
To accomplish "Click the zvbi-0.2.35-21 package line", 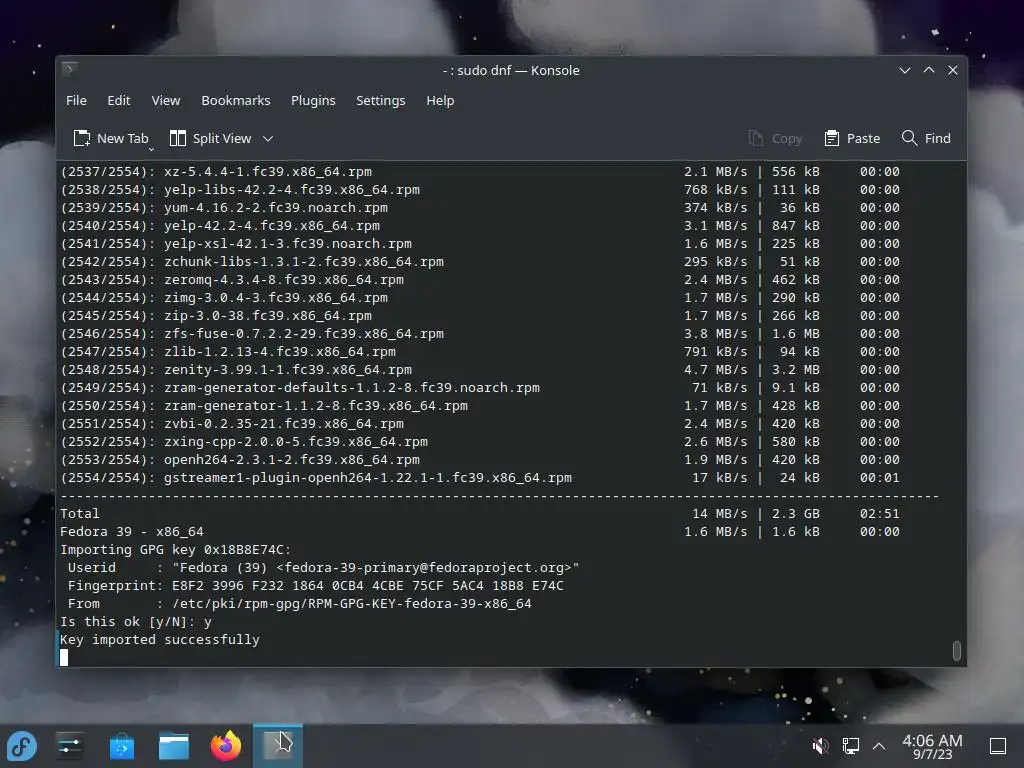I will point(480,424).
